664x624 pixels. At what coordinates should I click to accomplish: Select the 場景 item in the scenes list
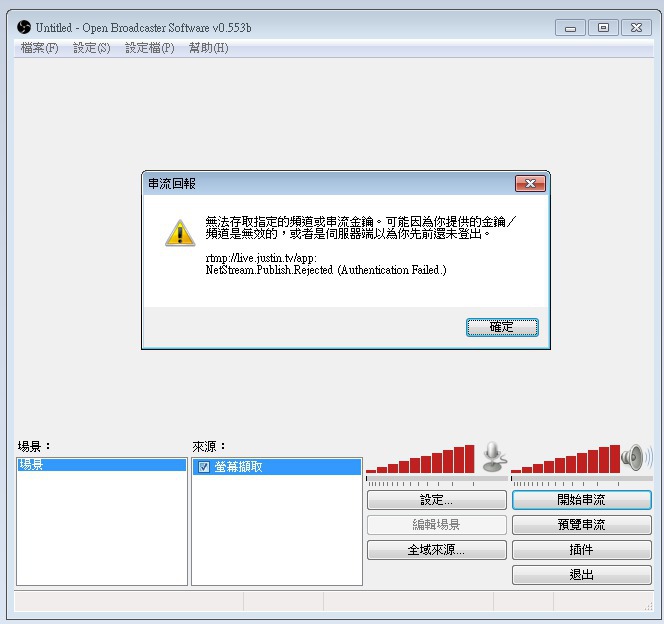102,465
